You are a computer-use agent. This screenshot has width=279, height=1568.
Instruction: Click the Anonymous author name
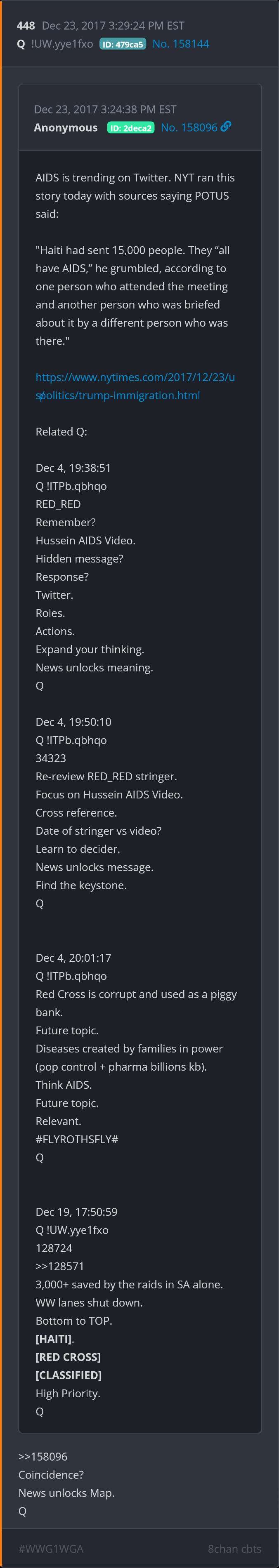coord(66,127)
